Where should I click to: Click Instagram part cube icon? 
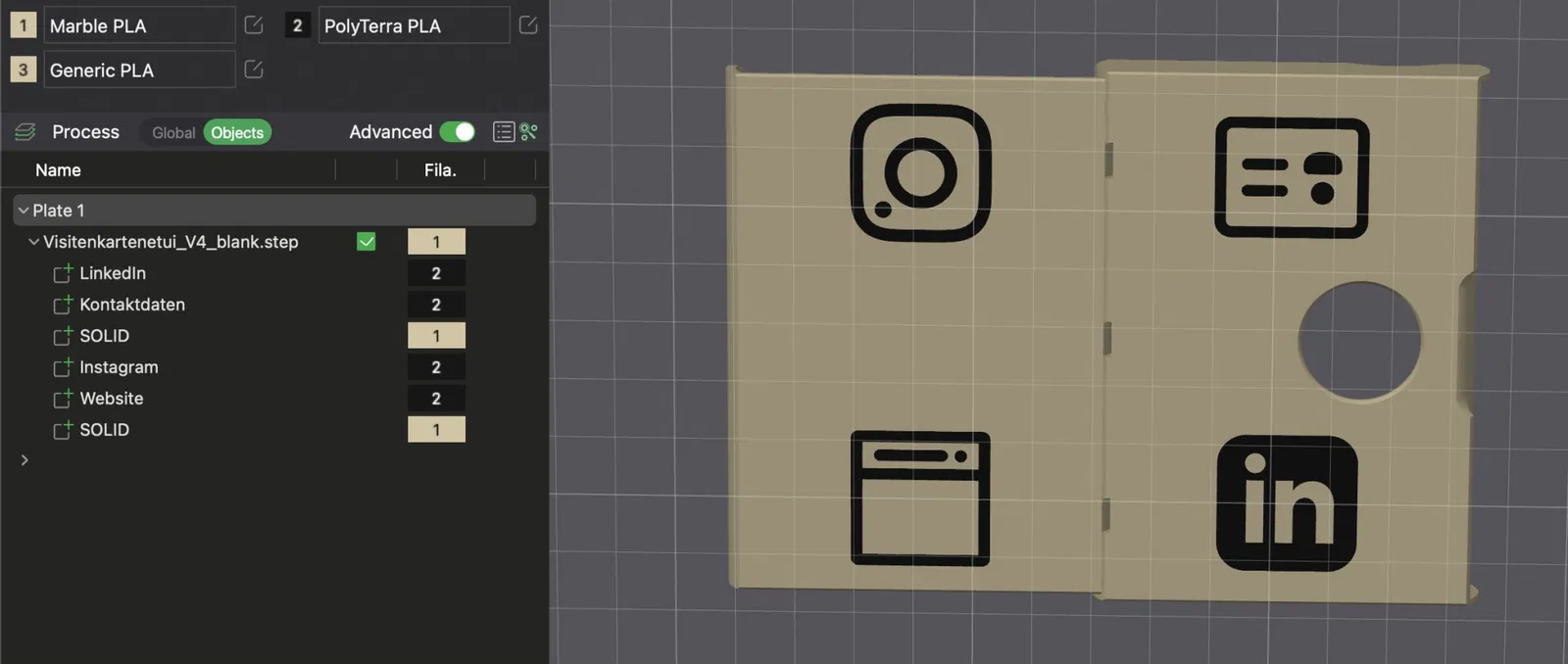63,367
